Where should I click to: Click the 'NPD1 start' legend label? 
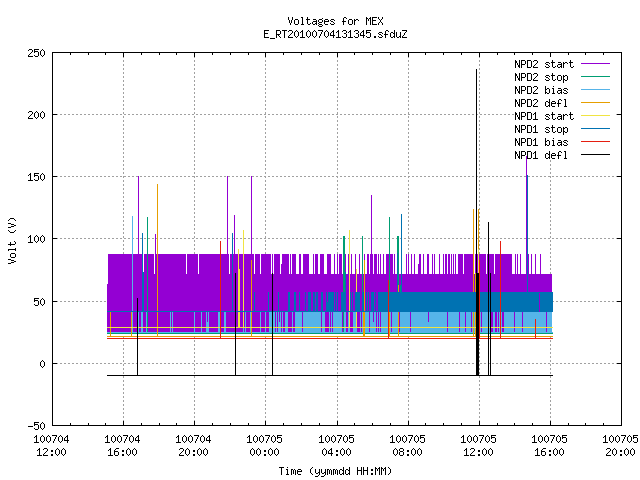click(x=544, y=116)
